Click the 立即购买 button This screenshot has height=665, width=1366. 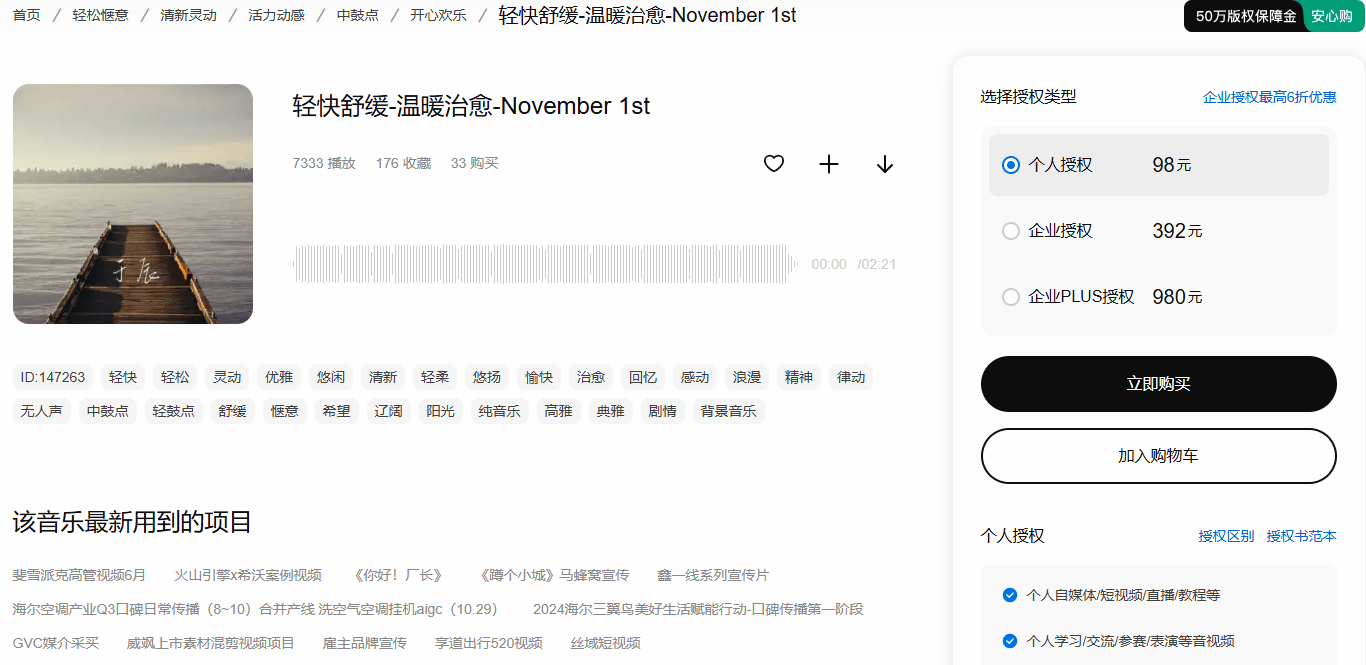tap(1158, 384)
